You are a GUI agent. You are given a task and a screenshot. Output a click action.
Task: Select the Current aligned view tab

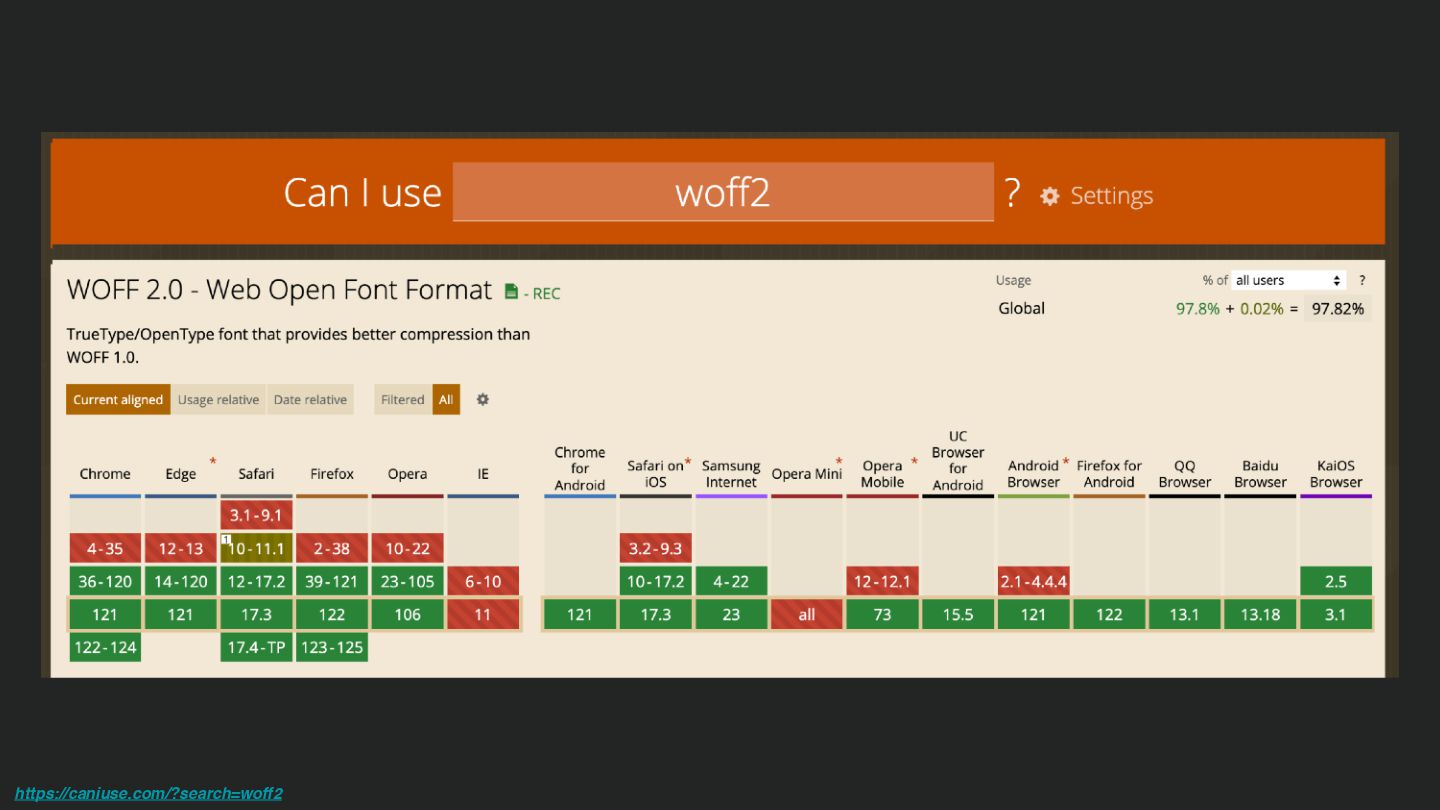(x=118, y=399)
